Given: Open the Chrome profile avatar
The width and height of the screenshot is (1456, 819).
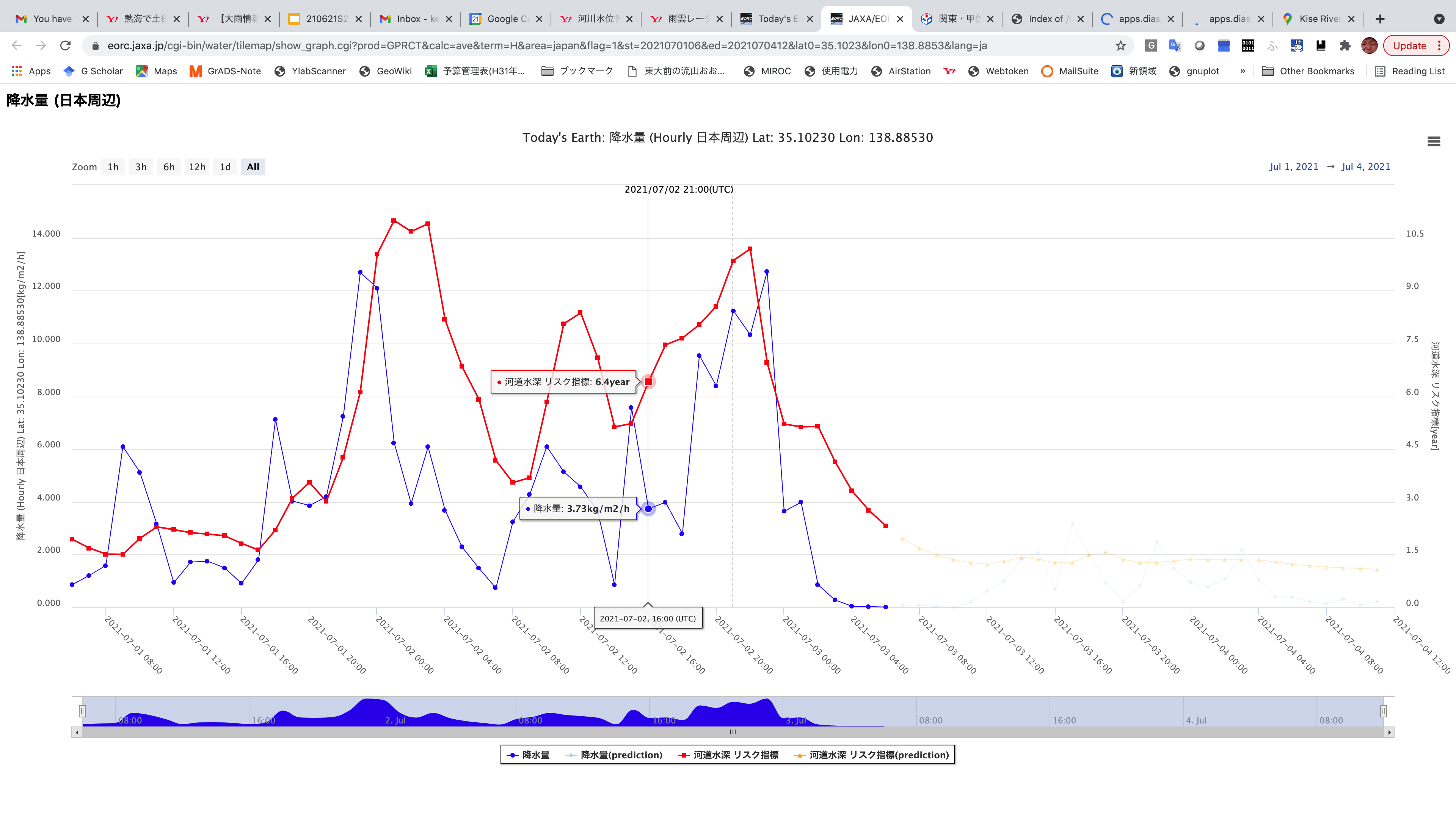Looking at the screenshot, I should click(1369, 46).
